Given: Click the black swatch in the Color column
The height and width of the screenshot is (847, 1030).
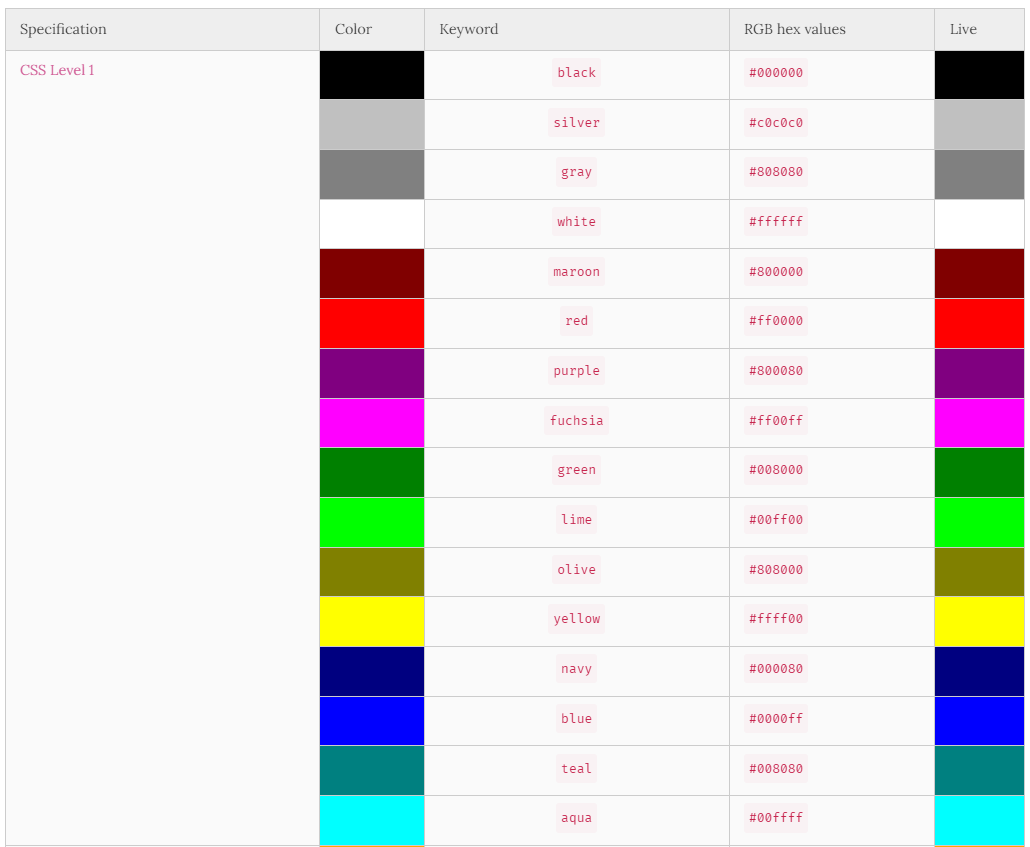Looking at the screenshot, I should pyautogui.click(x=372, y=75).
